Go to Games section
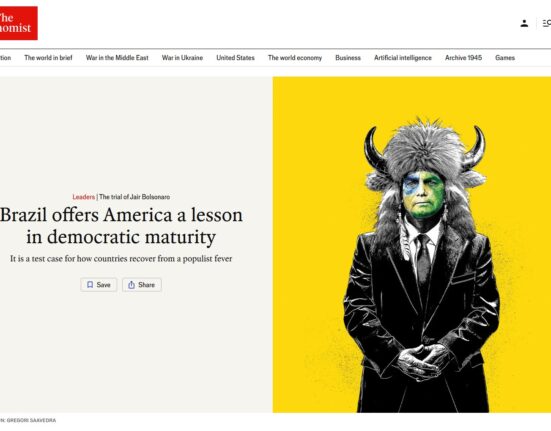This screenshot has height=431, width=551. (x=505, y=58)
